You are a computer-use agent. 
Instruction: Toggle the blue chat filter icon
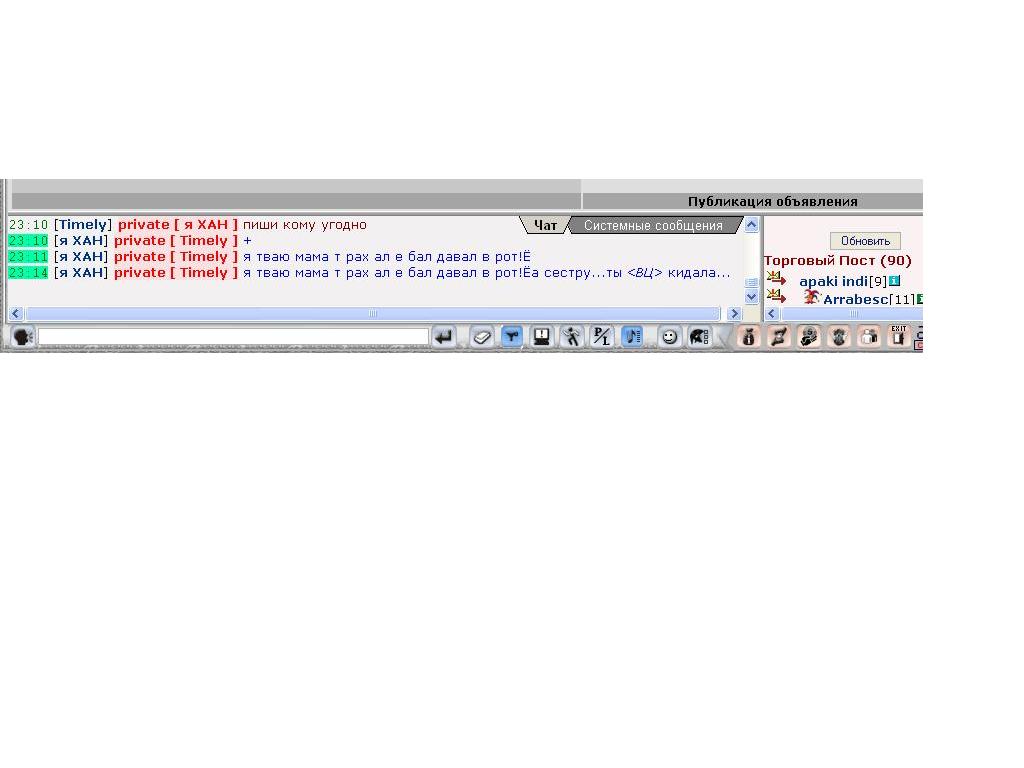click(x=512, y=337)
